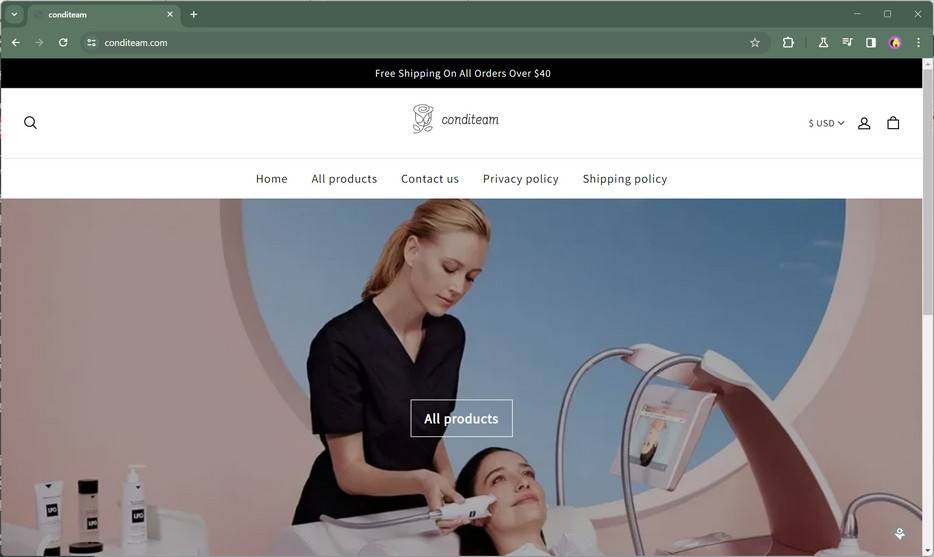Open the Chrome three-dot menu
Image resolution: width=934 pixels, height=557 pixels.
pyautogui.click(x=919, y=42)
